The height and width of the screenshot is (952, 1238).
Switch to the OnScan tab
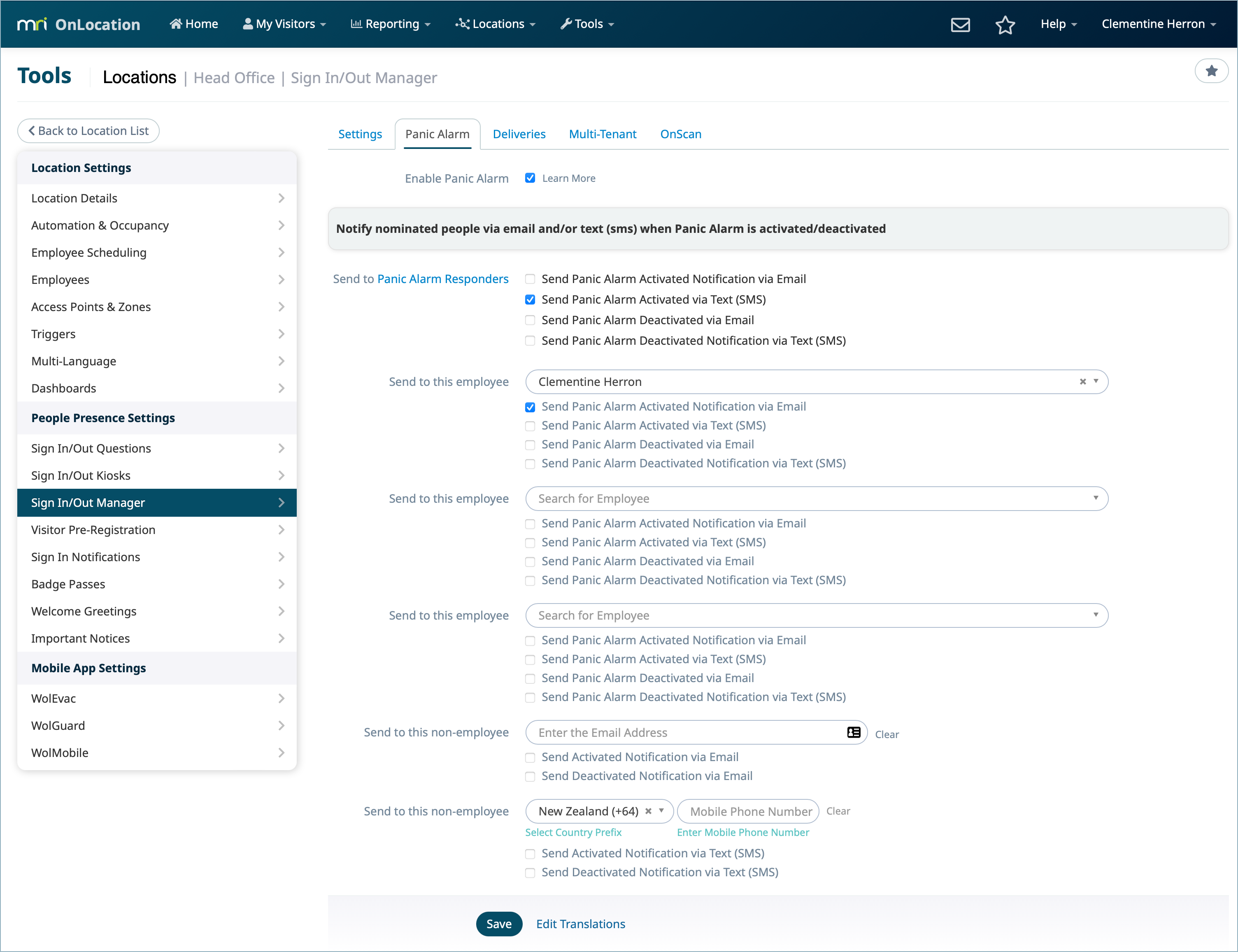click(x=680, y=134)
